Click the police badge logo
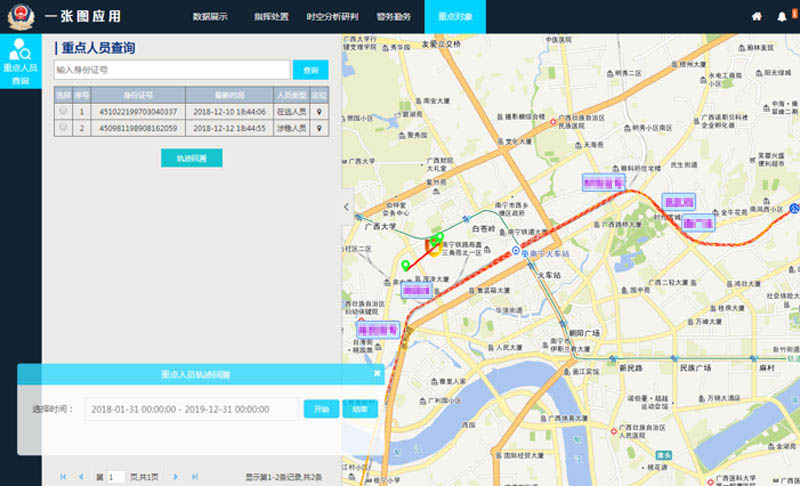The image size is (800, 486). coord(20,17)
